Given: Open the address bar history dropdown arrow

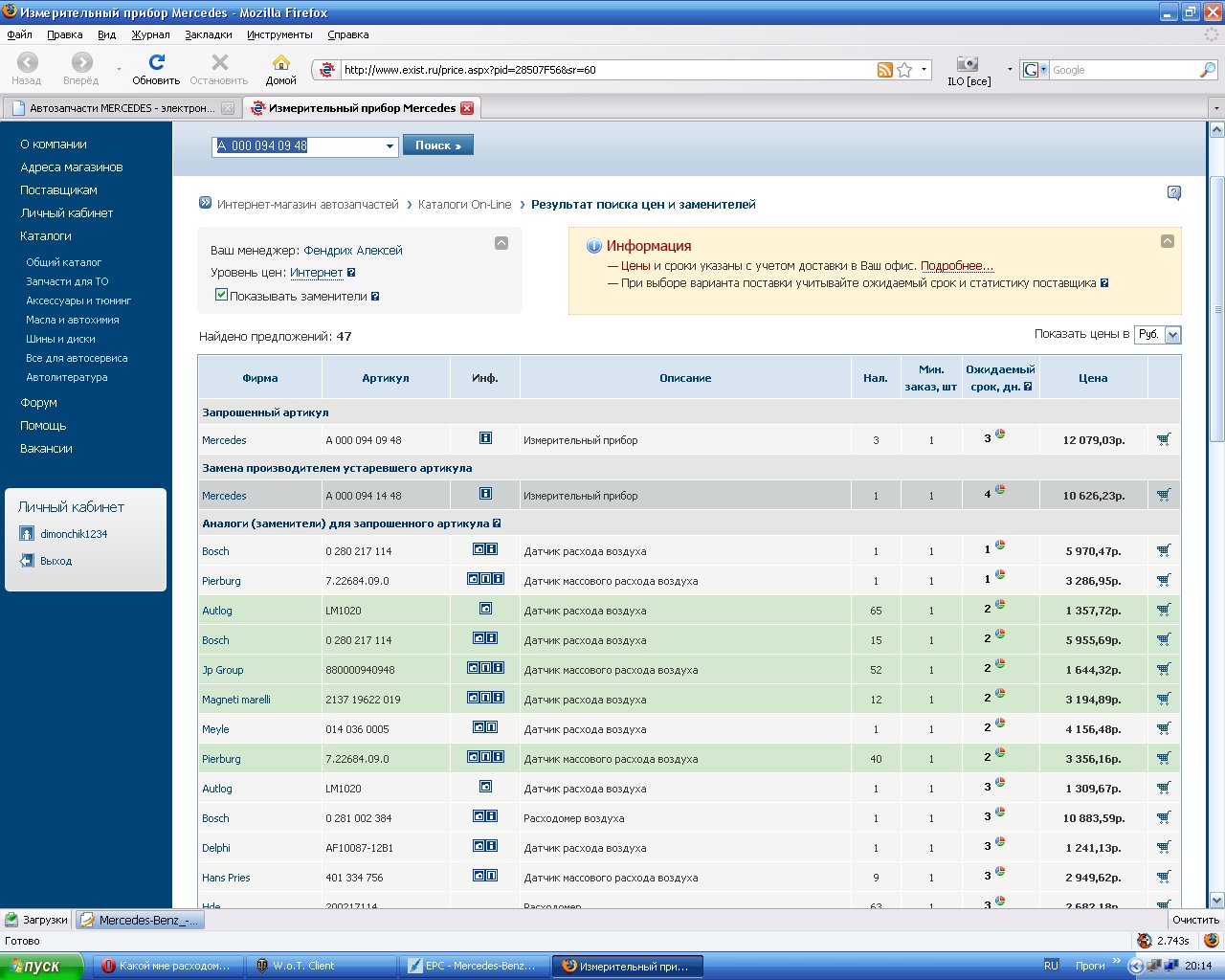Looking at the screenshot, I should 924,70.
